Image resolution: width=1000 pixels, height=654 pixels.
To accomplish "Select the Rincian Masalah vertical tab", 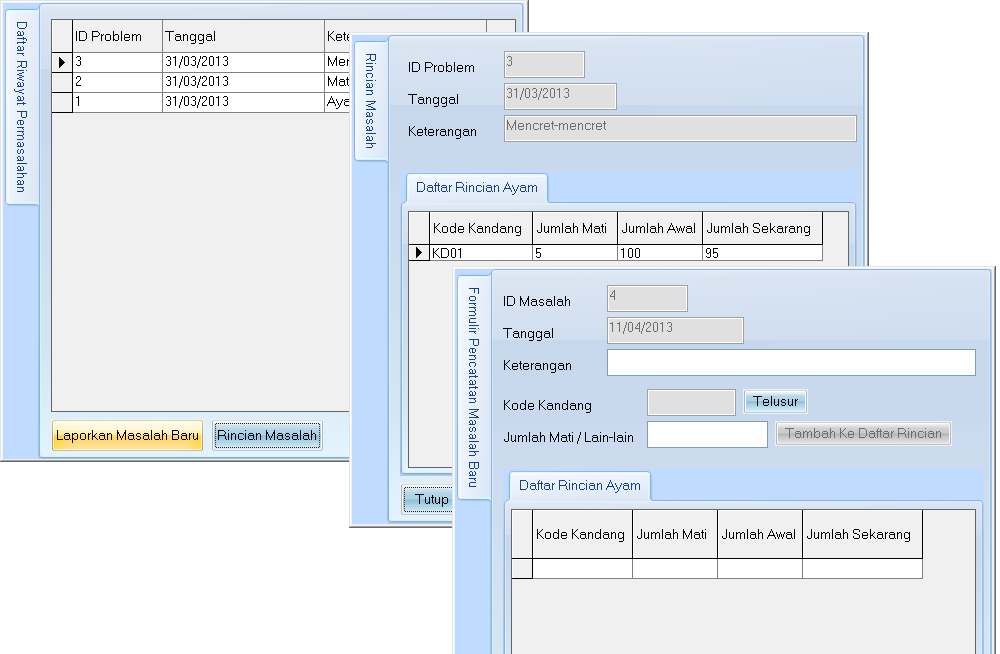I will tap(371, 101).
